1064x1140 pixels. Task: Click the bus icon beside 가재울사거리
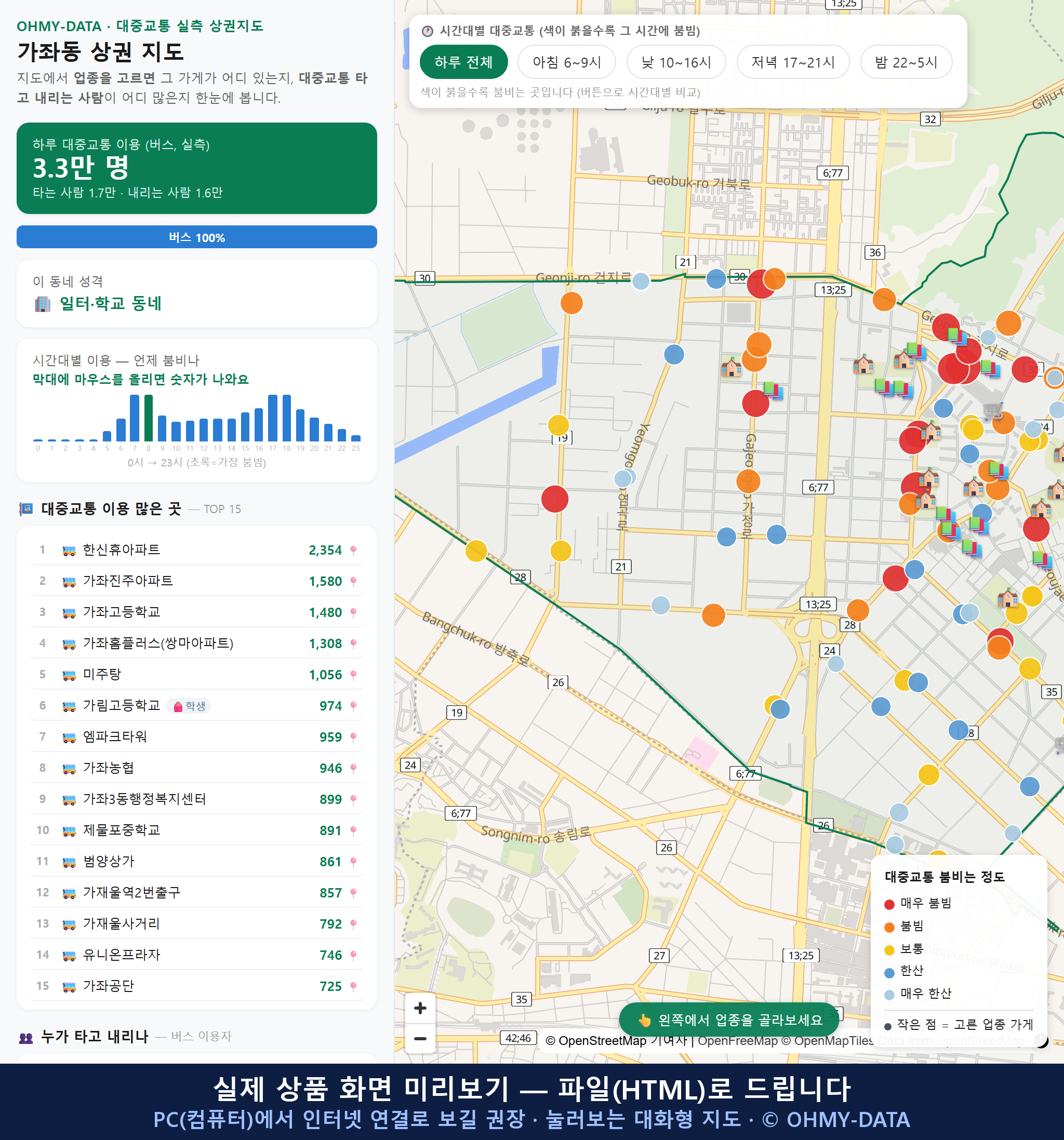click(x=69, y=924)
